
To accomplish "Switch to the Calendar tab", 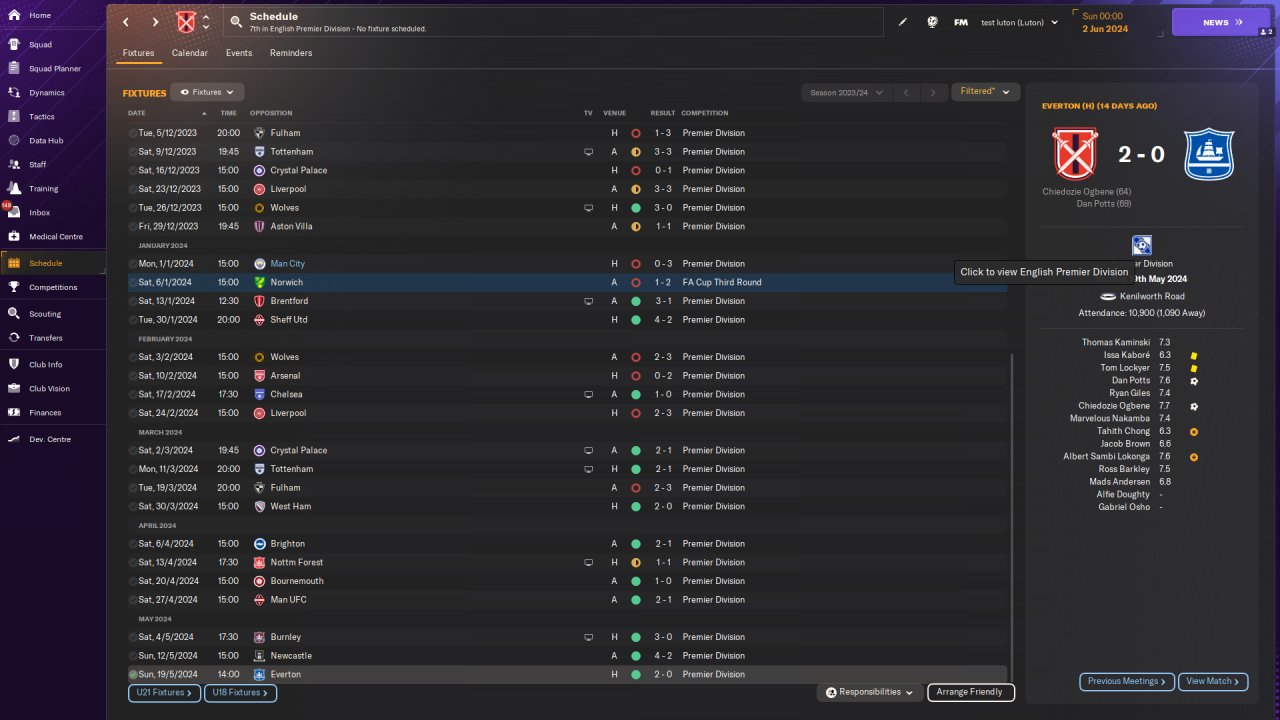I will (190, 53).
